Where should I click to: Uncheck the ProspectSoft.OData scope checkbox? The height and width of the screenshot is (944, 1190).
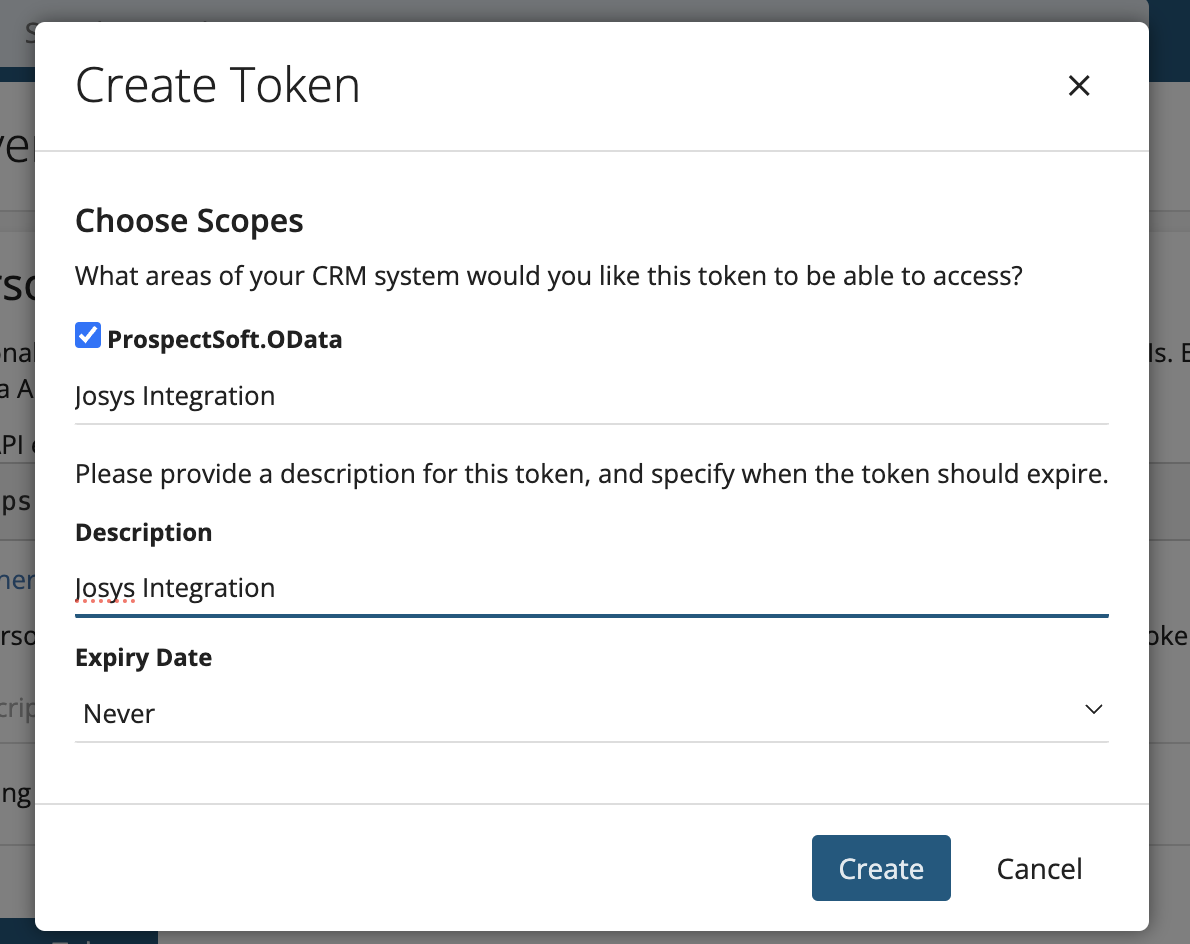click(x=88, y=336)
